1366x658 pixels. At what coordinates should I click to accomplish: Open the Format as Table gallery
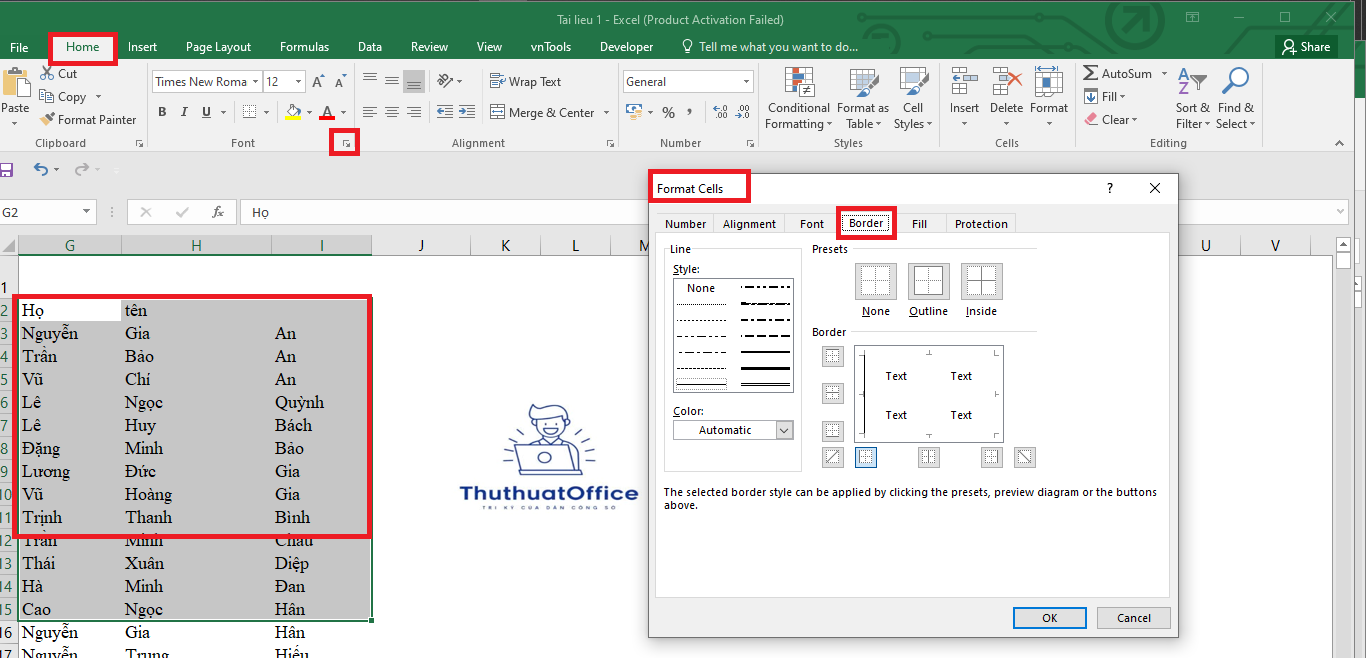tap(863, 99)
